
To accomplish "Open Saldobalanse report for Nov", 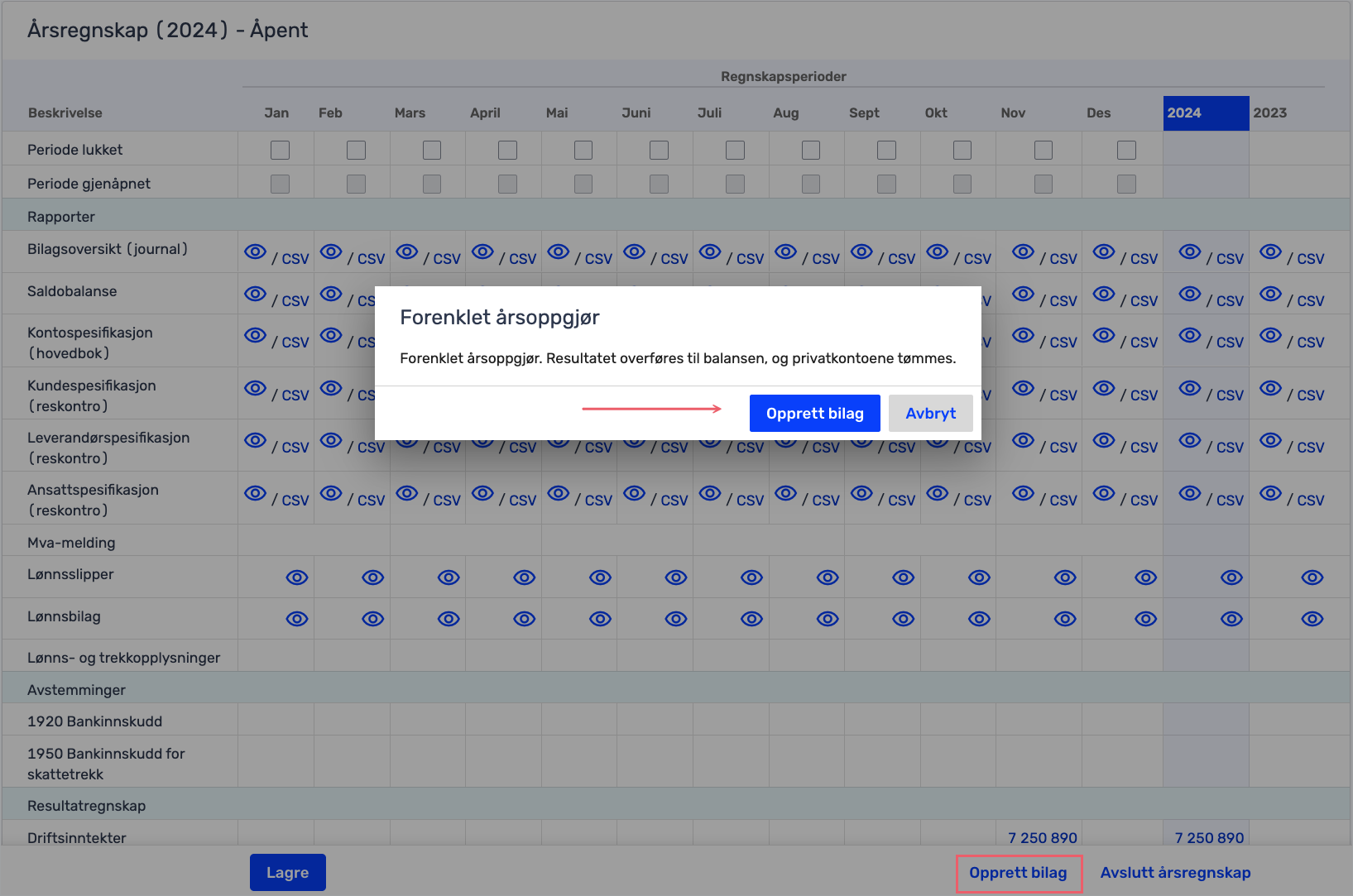I will click(x=1023, y=295).
